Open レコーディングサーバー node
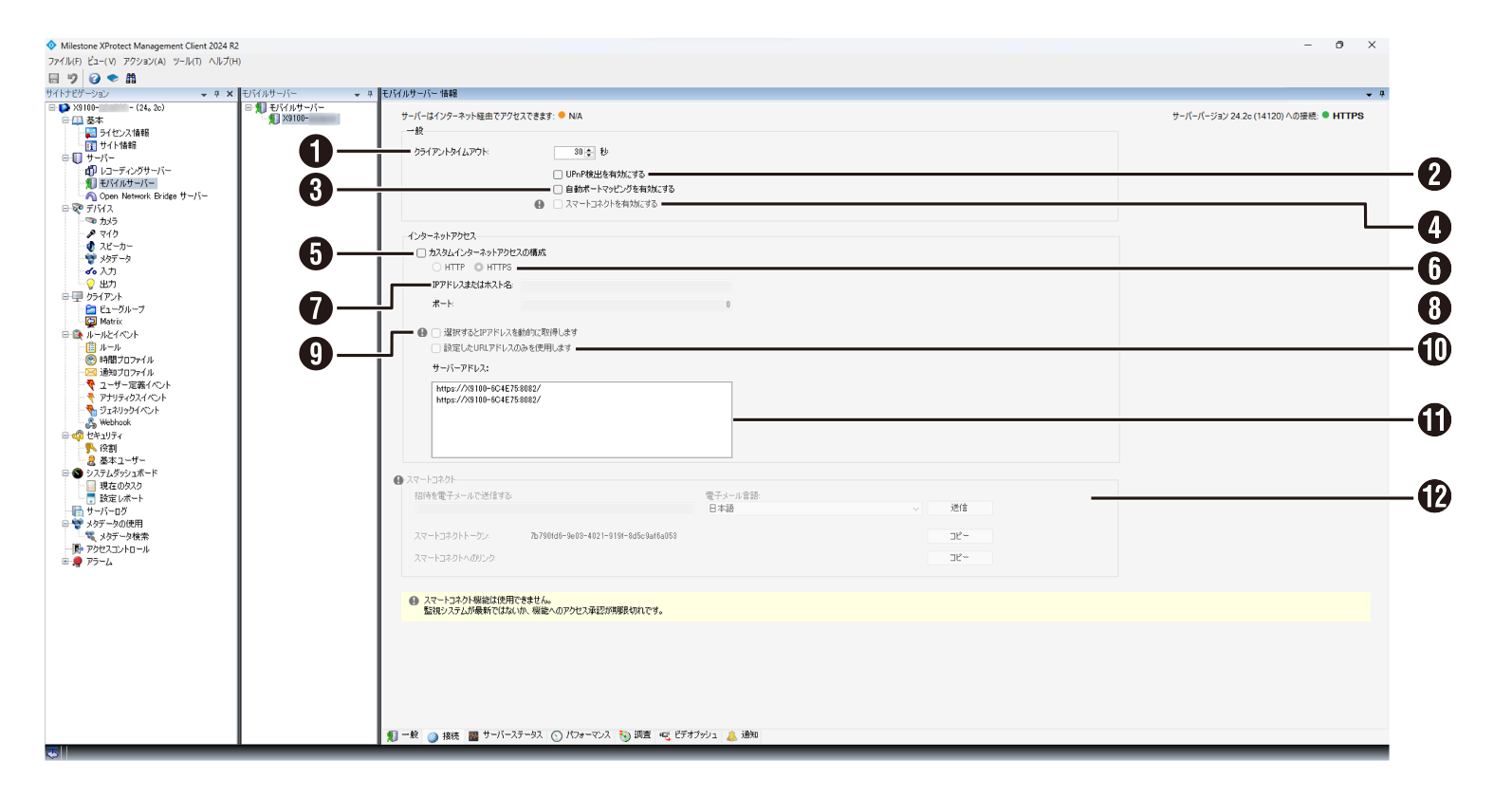The image size is (1512, 798). point(136,171)
